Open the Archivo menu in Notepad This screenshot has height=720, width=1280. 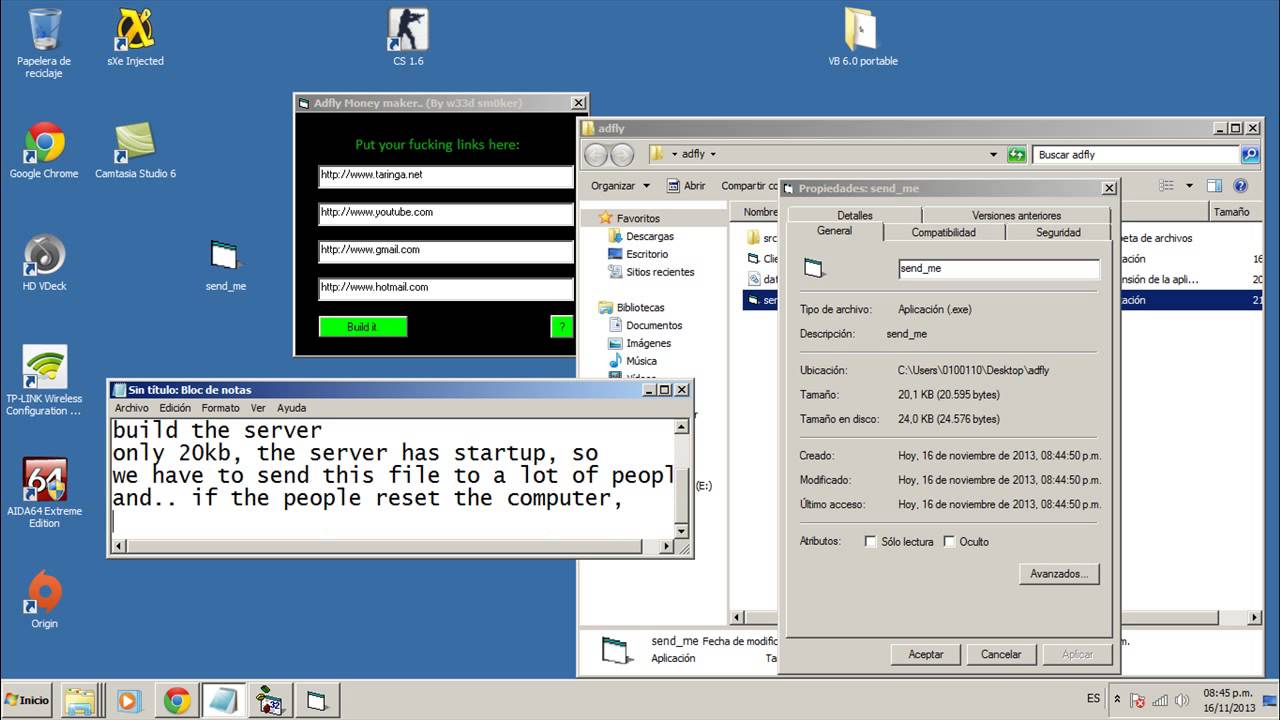coord(132,408)
